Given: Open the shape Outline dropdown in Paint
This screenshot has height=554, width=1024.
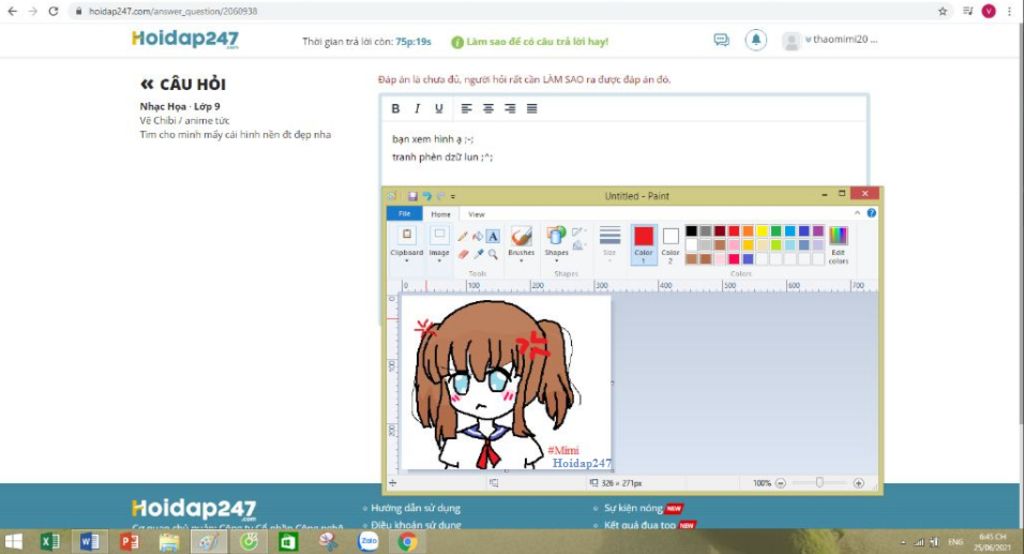Looking at the screenshot, I should coord(578,232).
